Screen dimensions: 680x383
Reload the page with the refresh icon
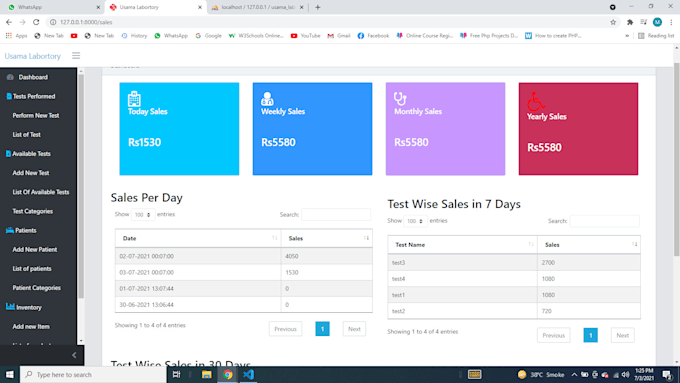point(36,22)
